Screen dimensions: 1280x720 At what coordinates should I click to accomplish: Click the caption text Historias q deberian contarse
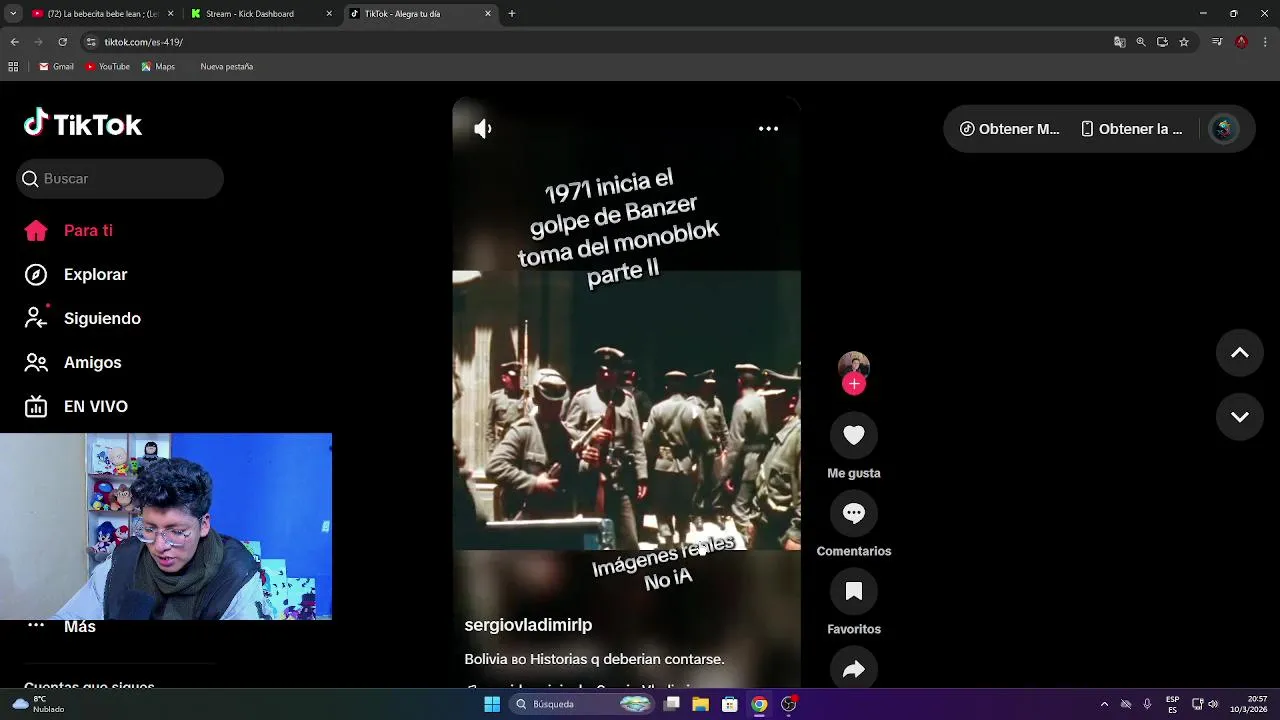pos(627,660)
